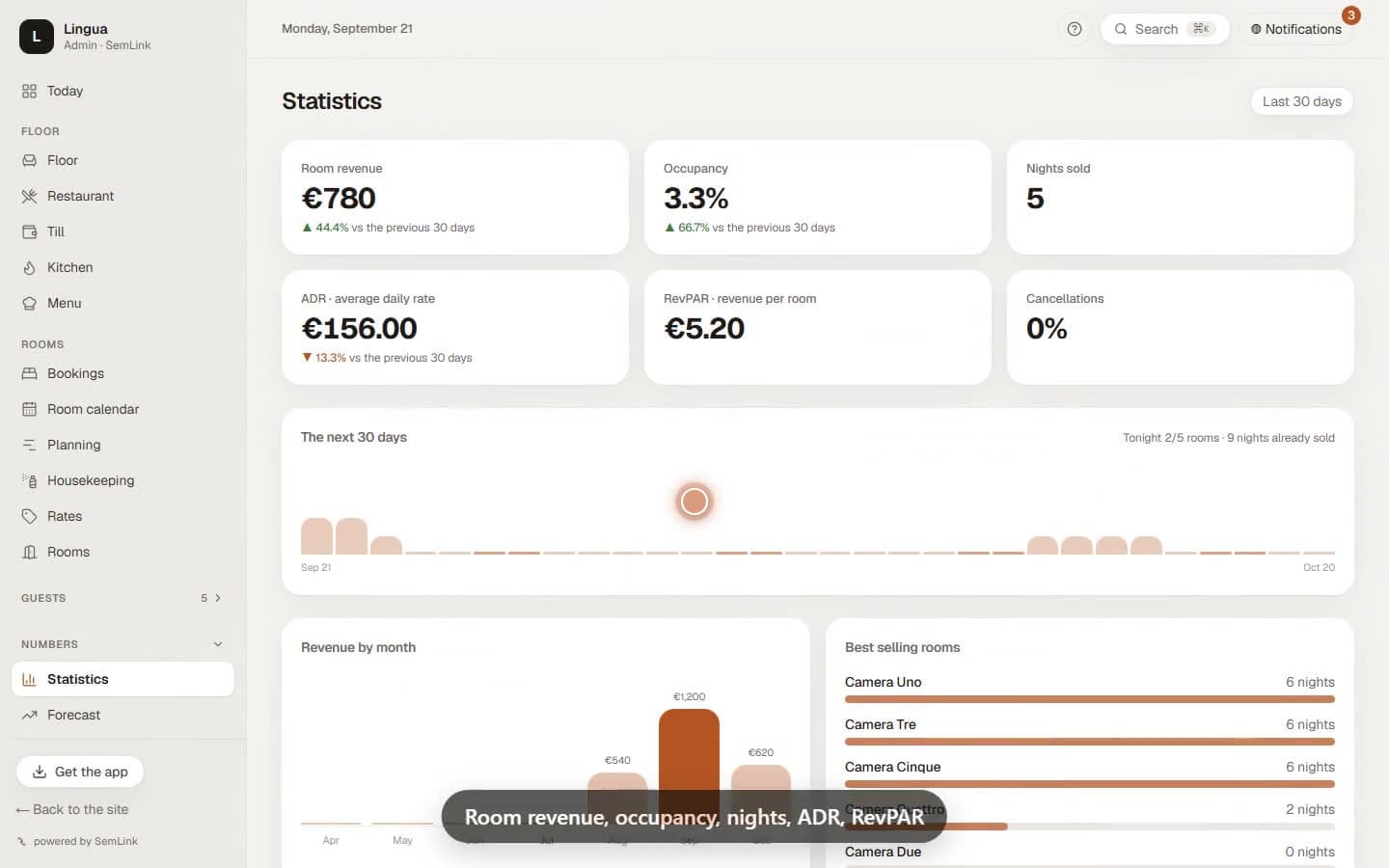This screenshot has width=1389, height=868.
Task: Click the €540 revenue bar
Action: pos(617,799)
